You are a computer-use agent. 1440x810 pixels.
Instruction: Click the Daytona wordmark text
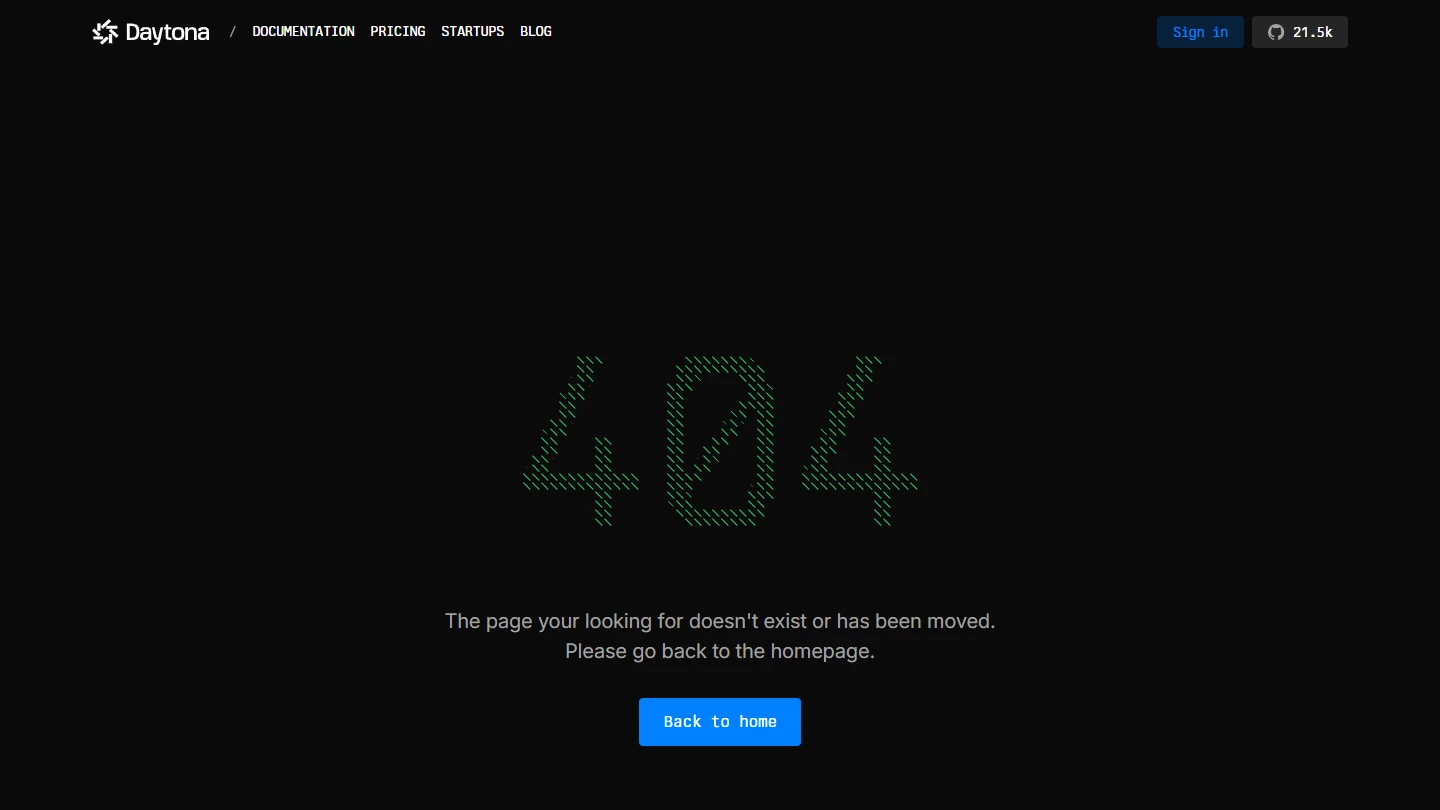pos(167,32)
